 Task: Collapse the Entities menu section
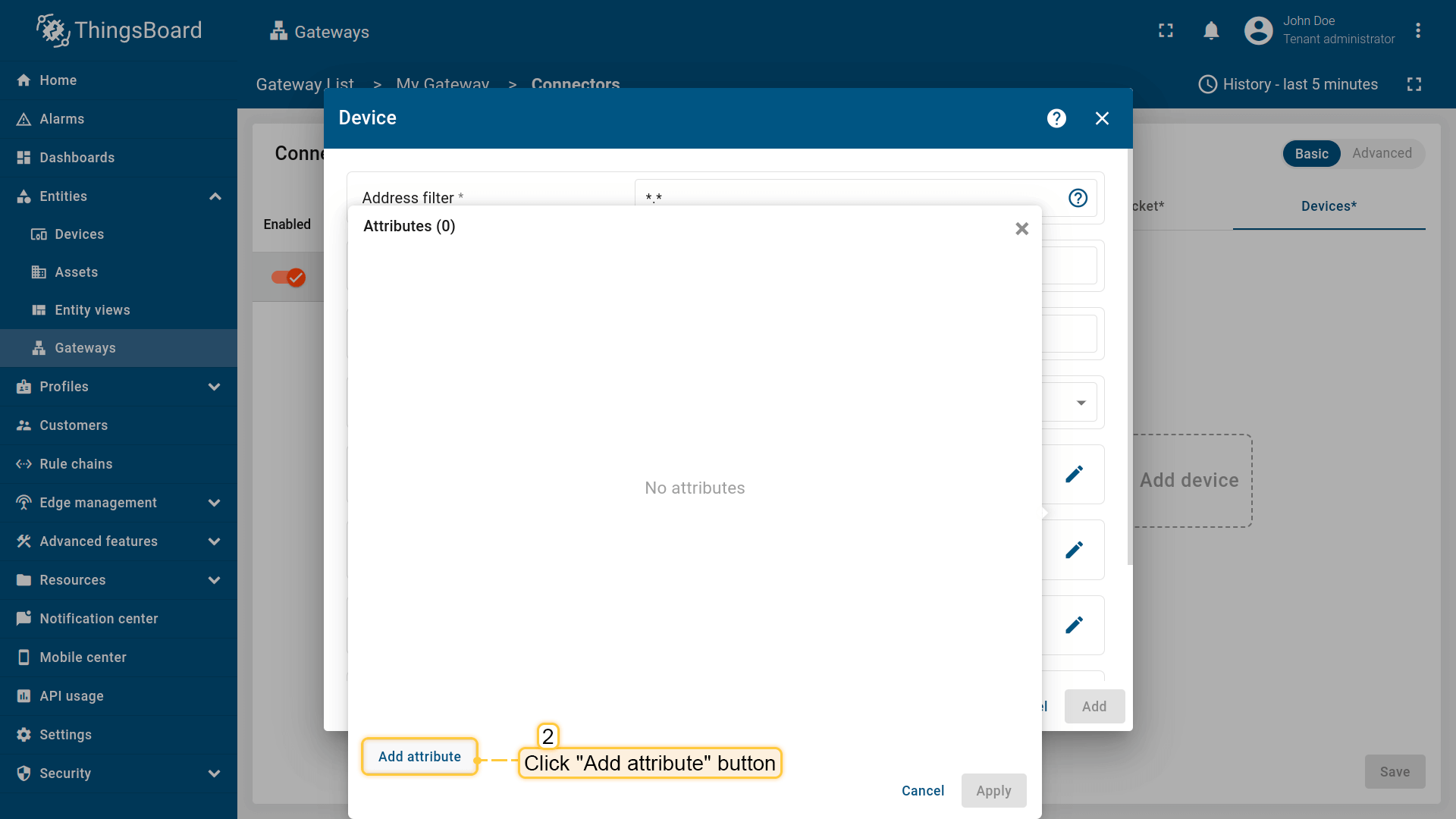[x=215, y=196]
